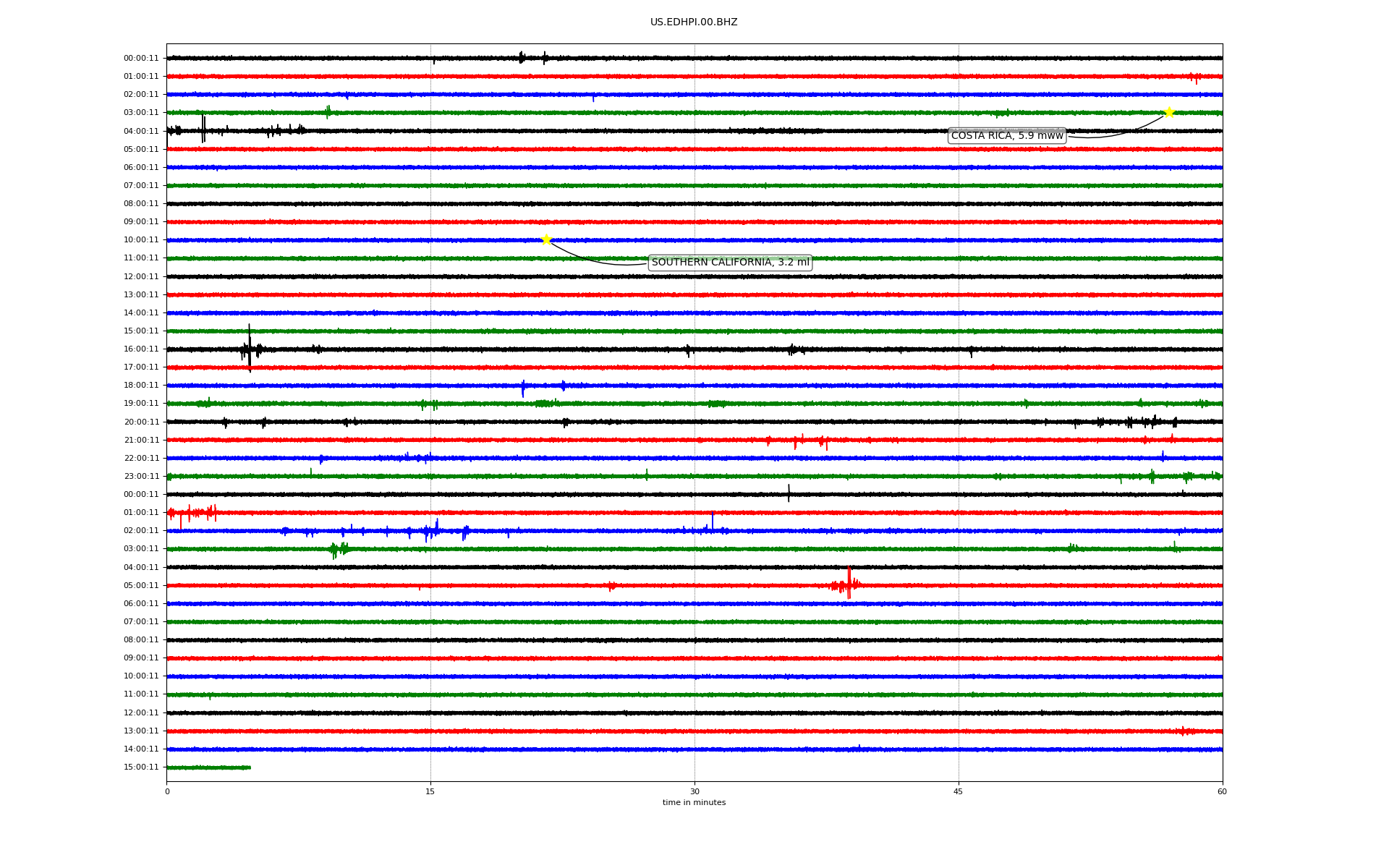This screenshot has height=868, width=1389.
Task: Click the US.EDHPI.00.BHZ plot title
Action: click(x=694, y=22)
